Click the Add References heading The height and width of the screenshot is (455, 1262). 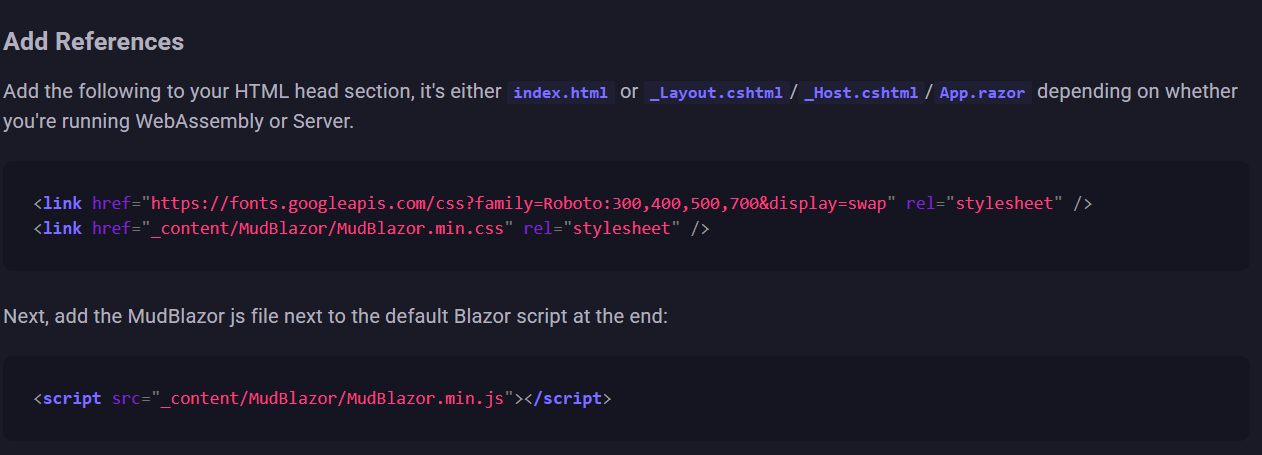coord(94,42)
